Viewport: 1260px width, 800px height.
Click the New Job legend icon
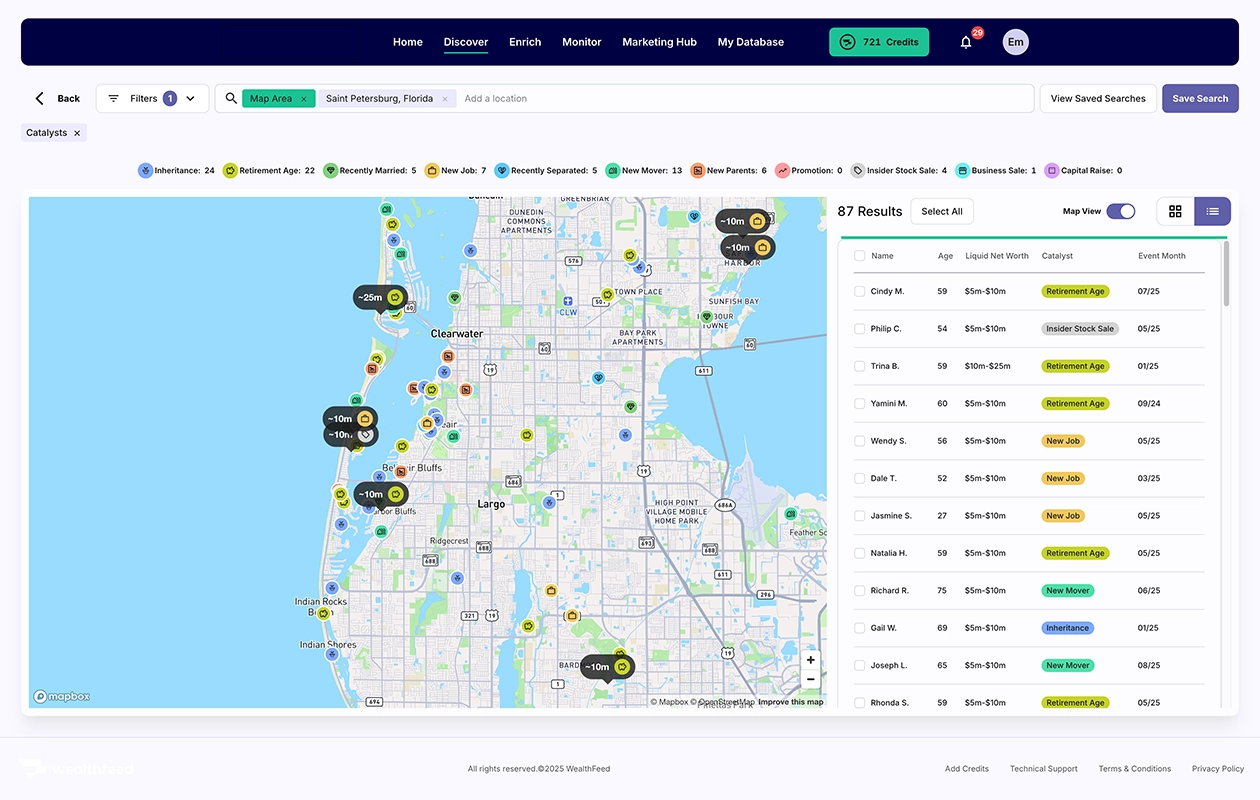tap(432, 171)
